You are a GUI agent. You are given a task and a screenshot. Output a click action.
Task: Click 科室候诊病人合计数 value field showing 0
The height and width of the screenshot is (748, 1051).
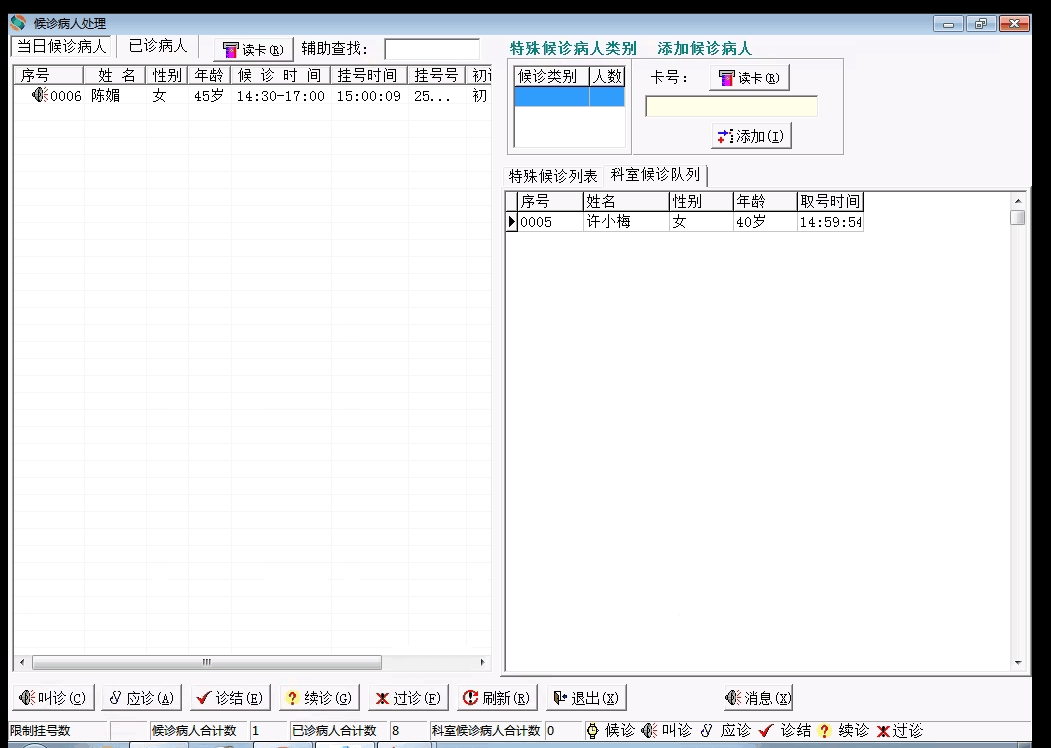[x=564, y=731]
